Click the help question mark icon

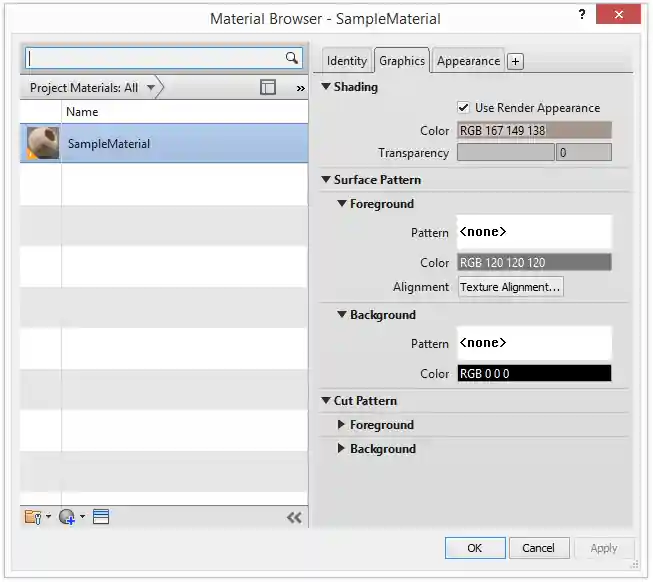[x=582, y=16]
